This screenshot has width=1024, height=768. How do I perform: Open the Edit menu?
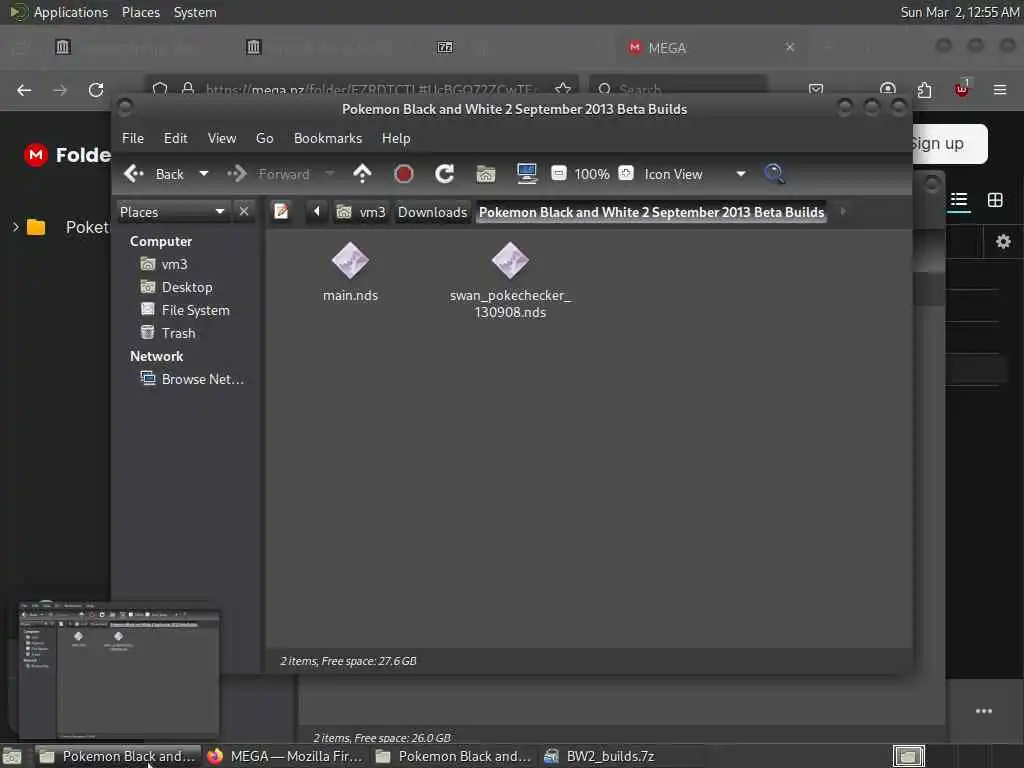(x=175, y=138)
